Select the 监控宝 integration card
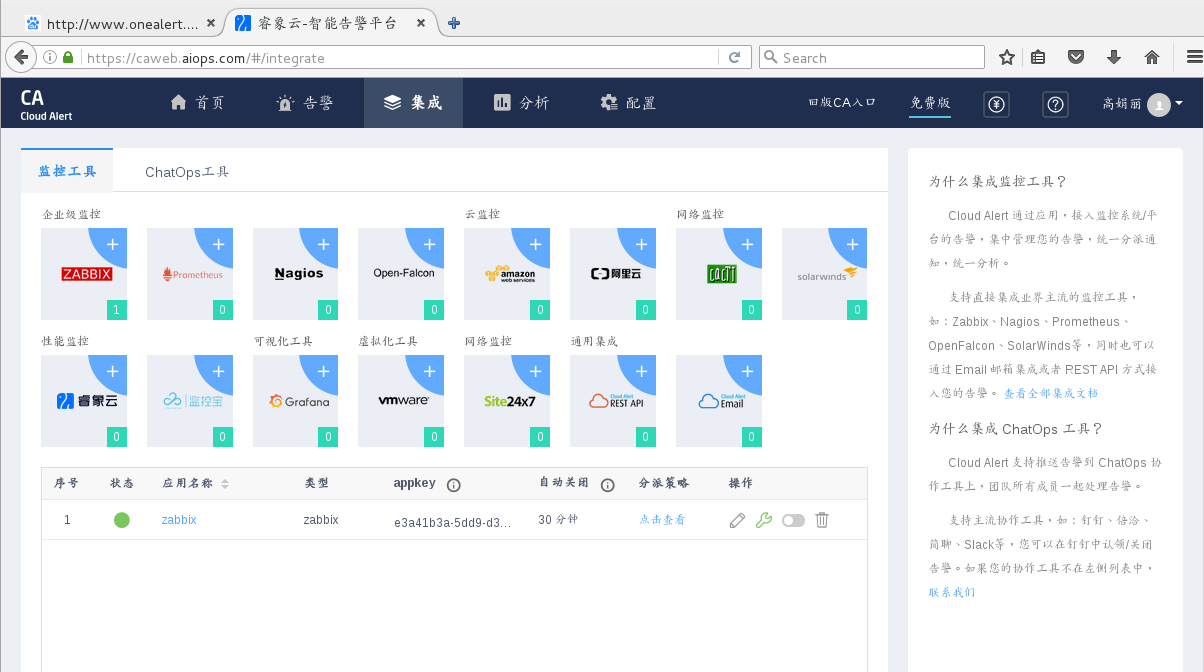 pos(189,401)
